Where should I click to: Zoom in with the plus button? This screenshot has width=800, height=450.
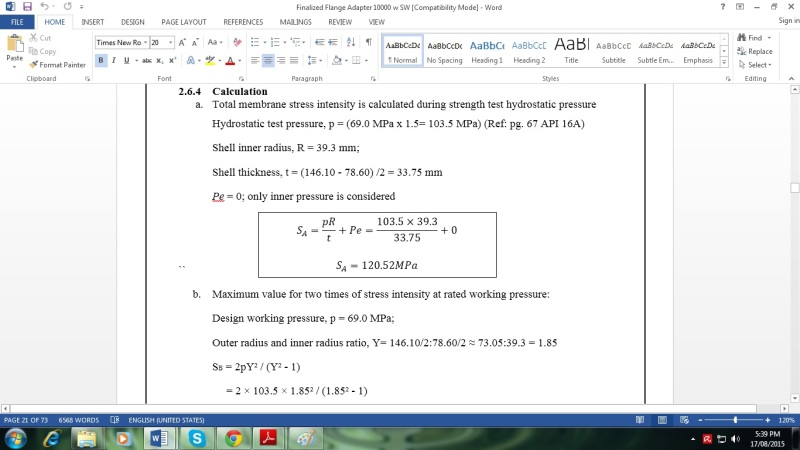coord(767,420)
